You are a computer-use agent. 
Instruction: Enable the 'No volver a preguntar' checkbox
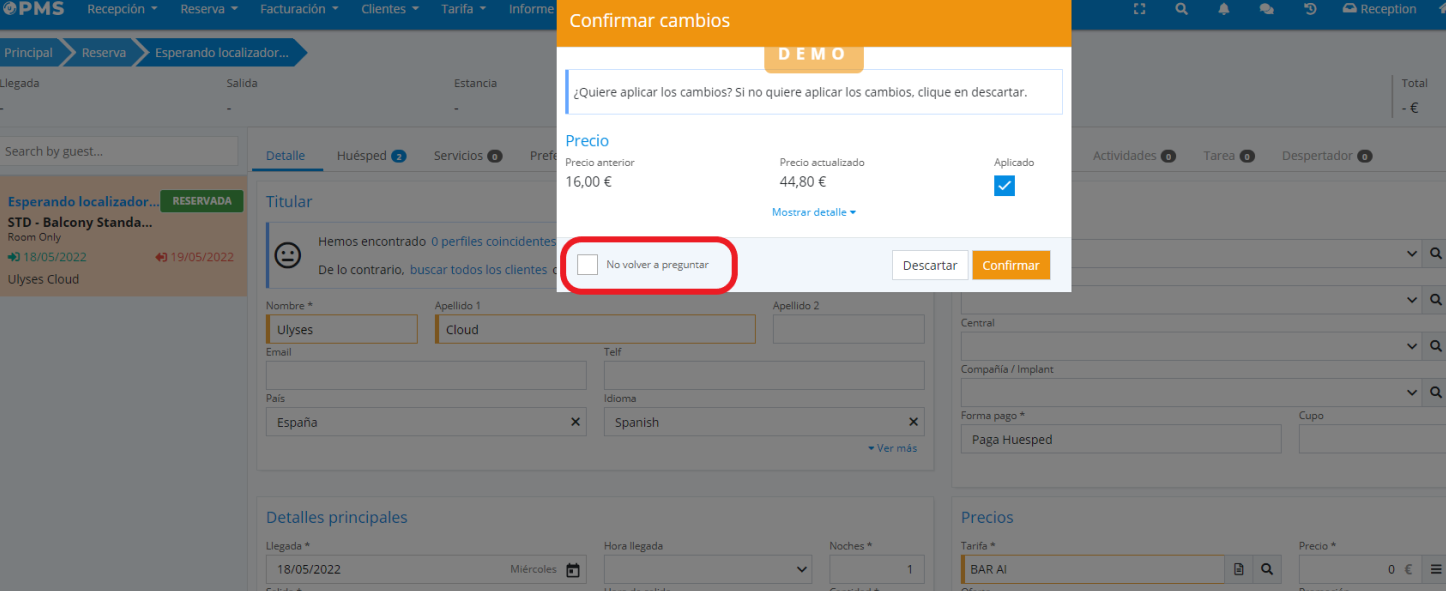tap(587, 264)
